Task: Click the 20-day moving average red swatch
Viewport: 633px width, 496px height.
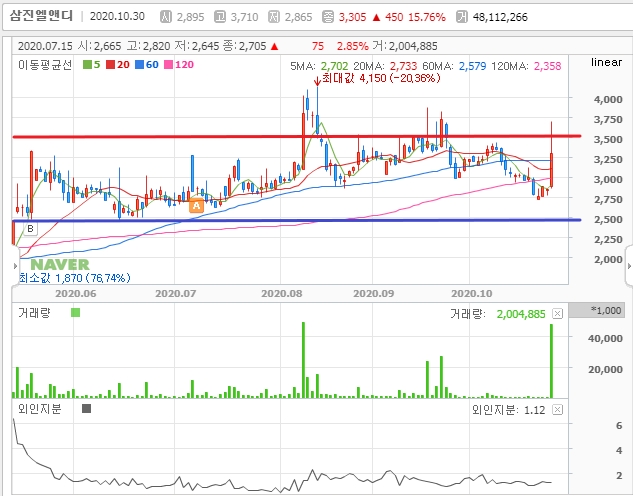Action: pyautogui.click(x=111, y=65)
